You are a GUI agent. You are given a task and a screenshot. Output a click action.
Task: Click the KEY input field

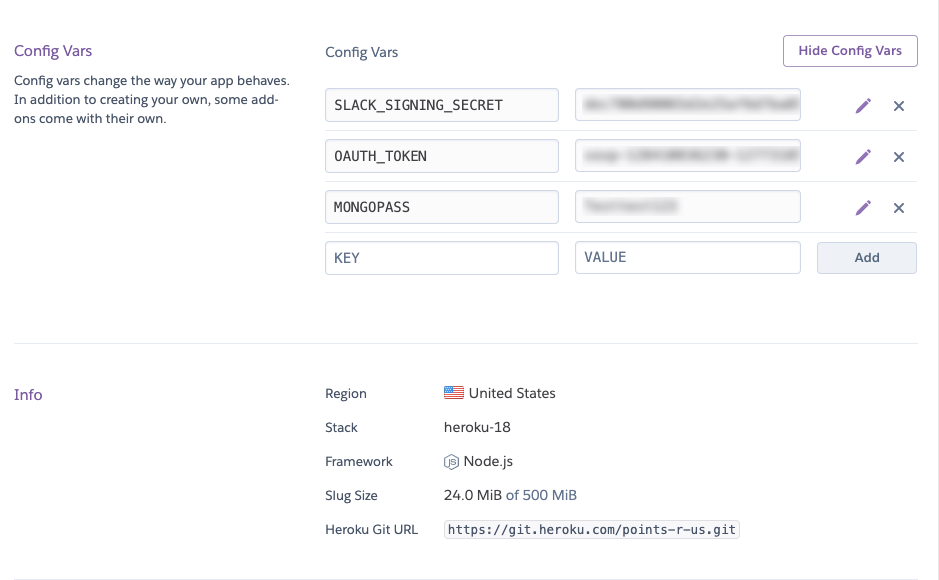point(441,258)
